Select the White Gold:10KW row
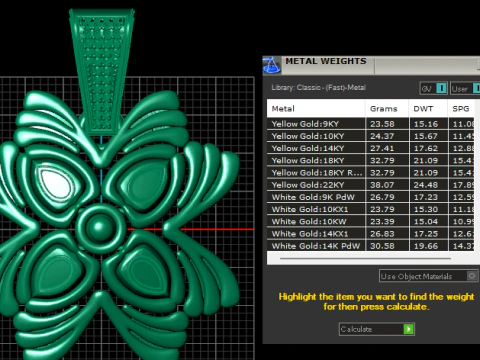This screenshot has height=360, width=480. click(370, 221)
